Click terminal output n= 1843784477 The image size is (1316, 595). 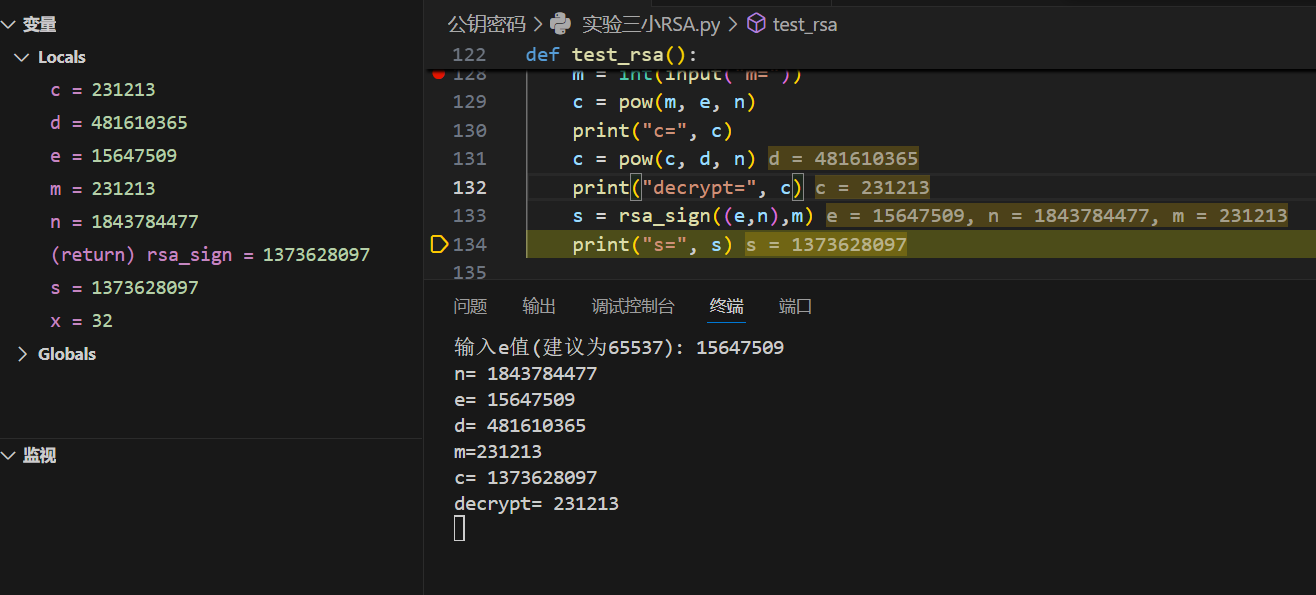(x=525, y=374)
